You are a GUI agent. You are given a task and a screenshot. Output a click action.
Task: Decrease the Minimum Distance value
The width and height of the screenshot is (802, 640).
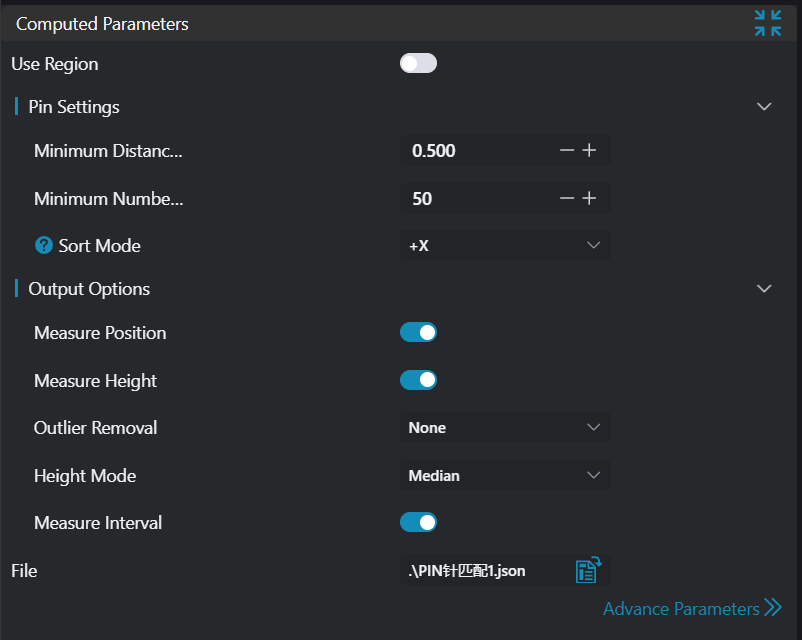coord(567,150)
